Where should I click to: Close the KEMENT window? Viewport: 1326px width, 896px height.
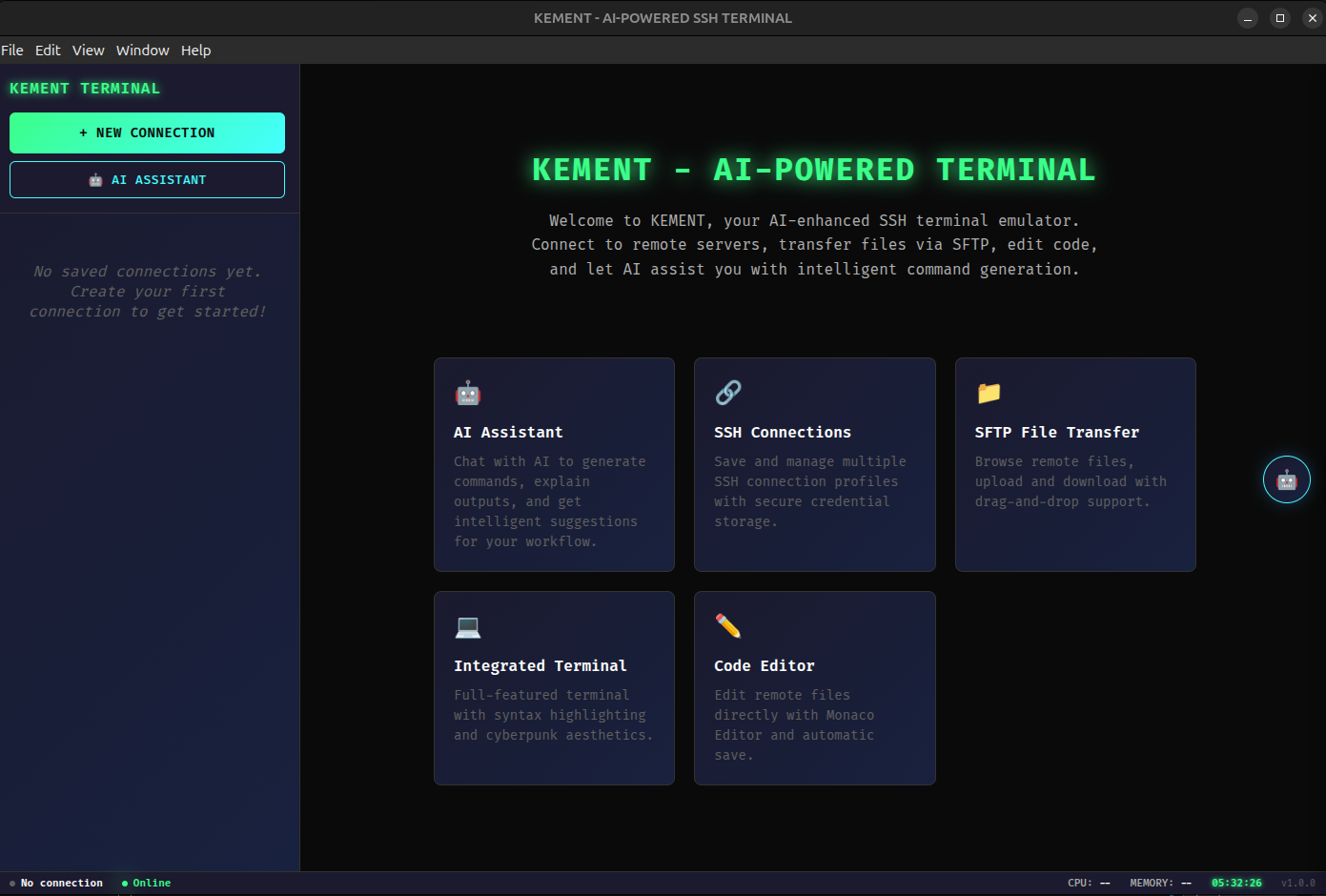[x=1313, y=18]
